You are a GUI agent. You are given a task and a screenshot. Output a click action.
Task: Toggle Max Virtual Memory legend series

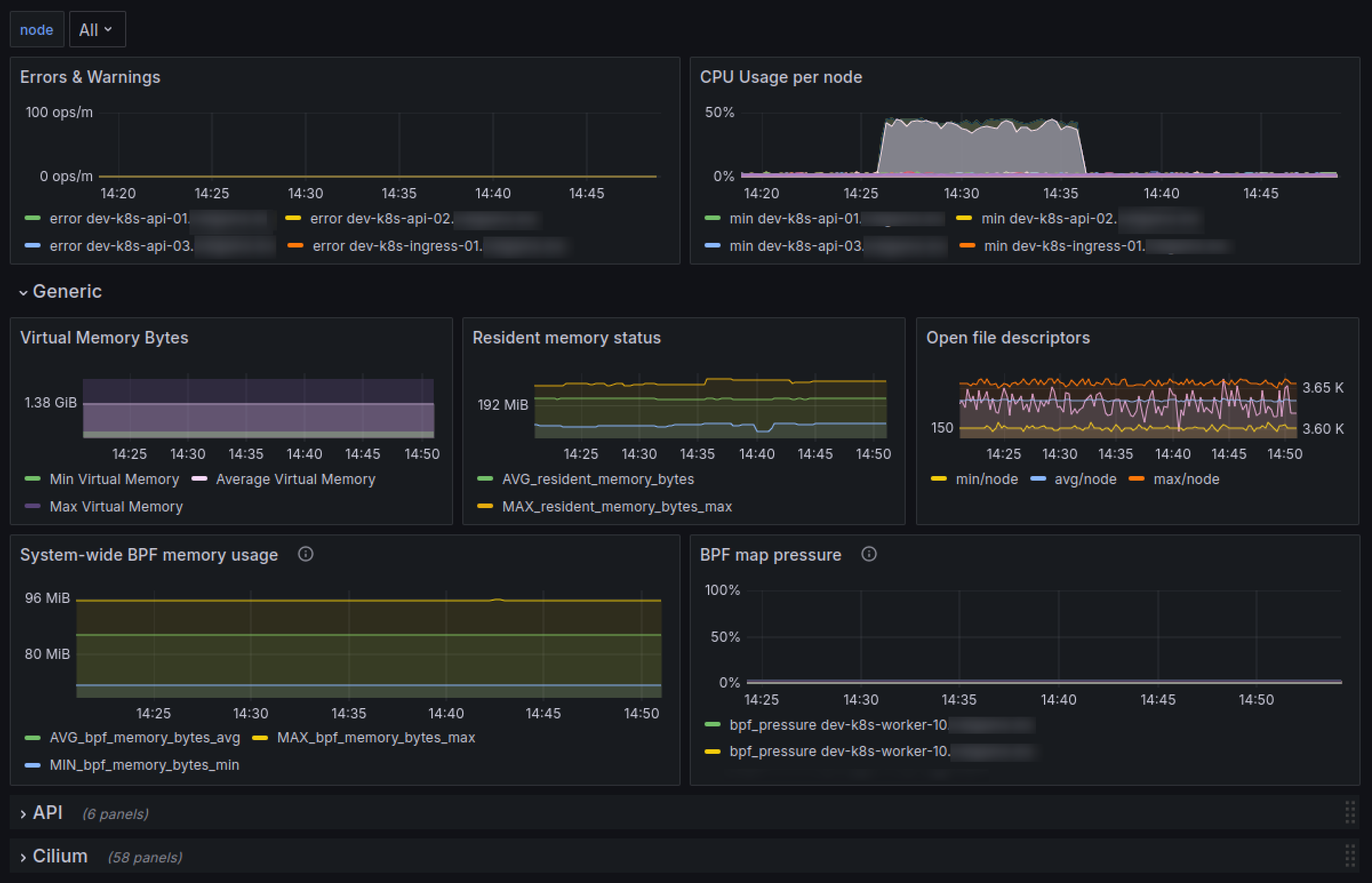click(117, 506)
